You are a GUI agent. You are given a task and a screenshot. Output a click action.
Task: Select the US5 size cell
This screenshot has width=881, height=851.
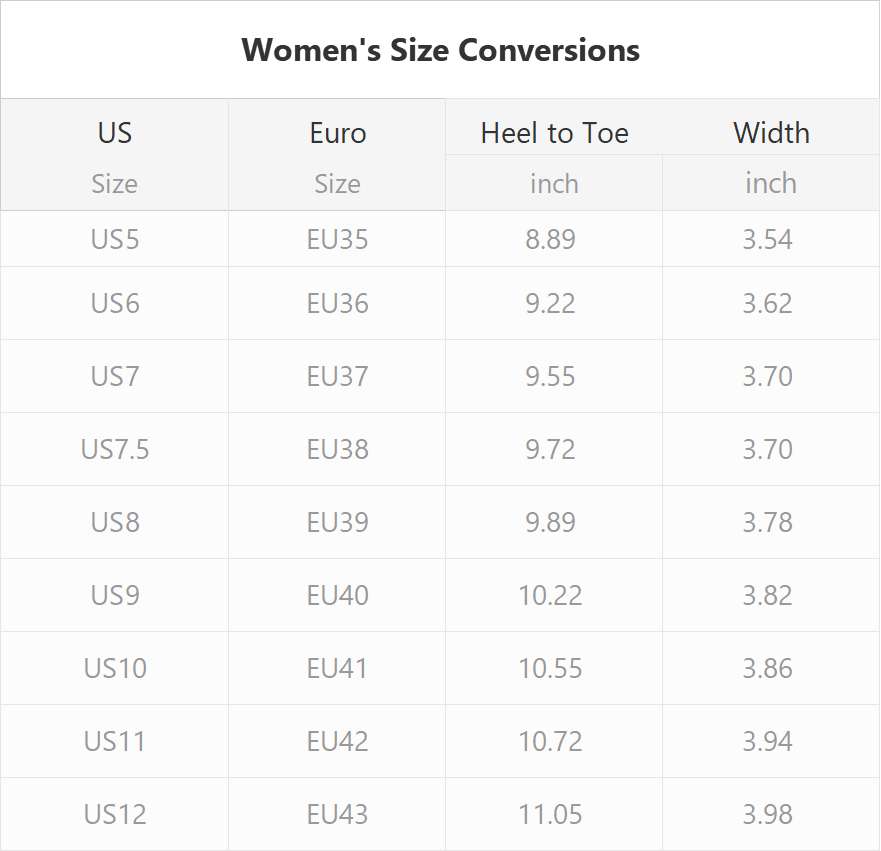click(x=115, y=239)
